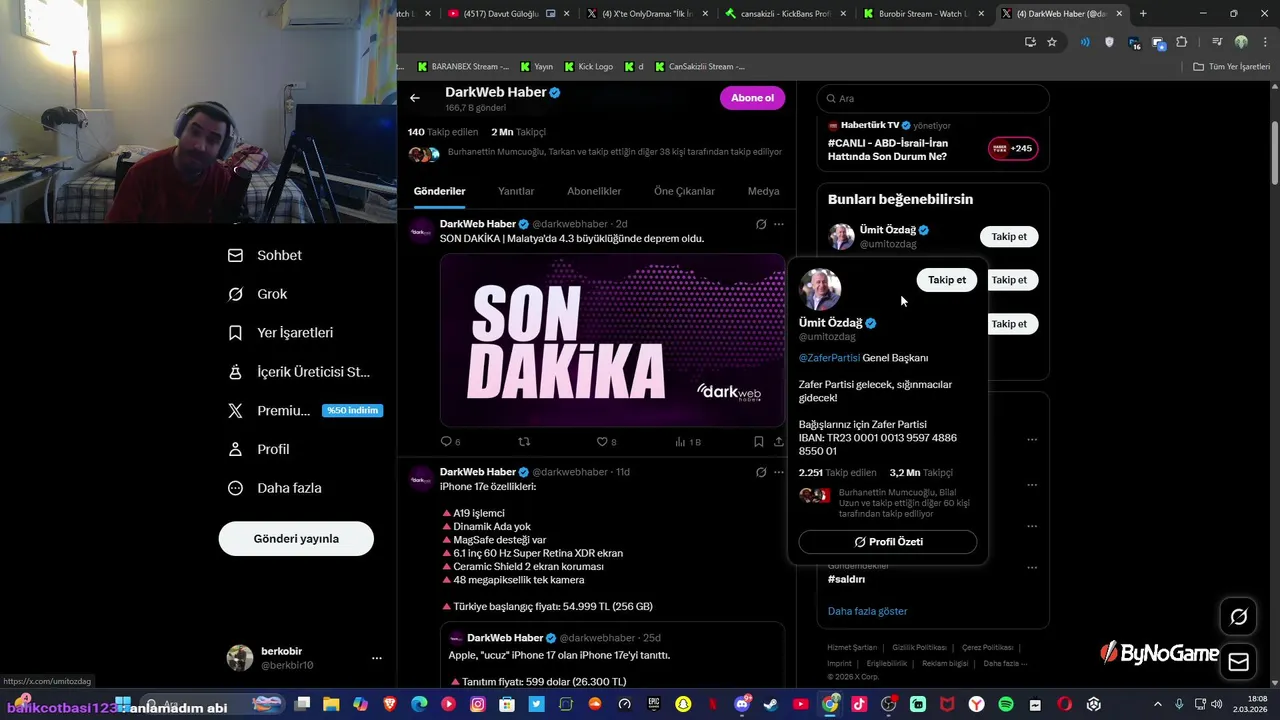The image size is (1280, 720).
Task: Click Takip et in the Ümit Özdağ hover card
Action: 947,280
